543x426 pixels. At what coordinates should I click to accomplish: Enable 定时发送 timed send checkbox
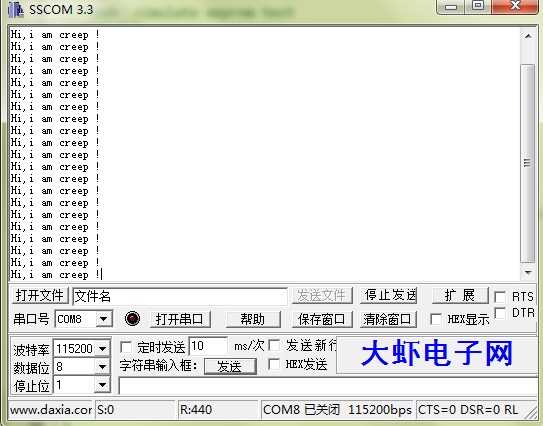[126, 347]
